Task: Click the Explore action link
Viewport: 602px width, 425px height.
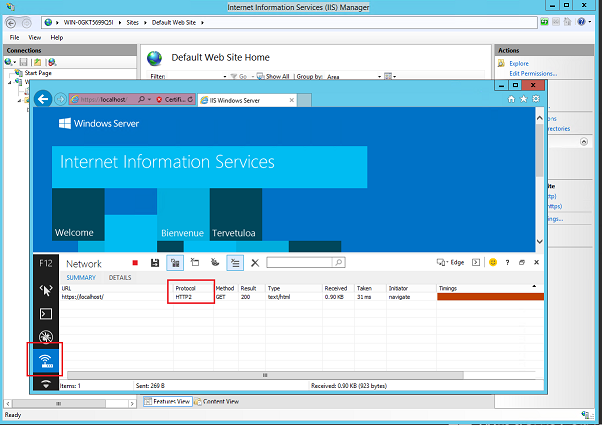Action: pos(519,63)
